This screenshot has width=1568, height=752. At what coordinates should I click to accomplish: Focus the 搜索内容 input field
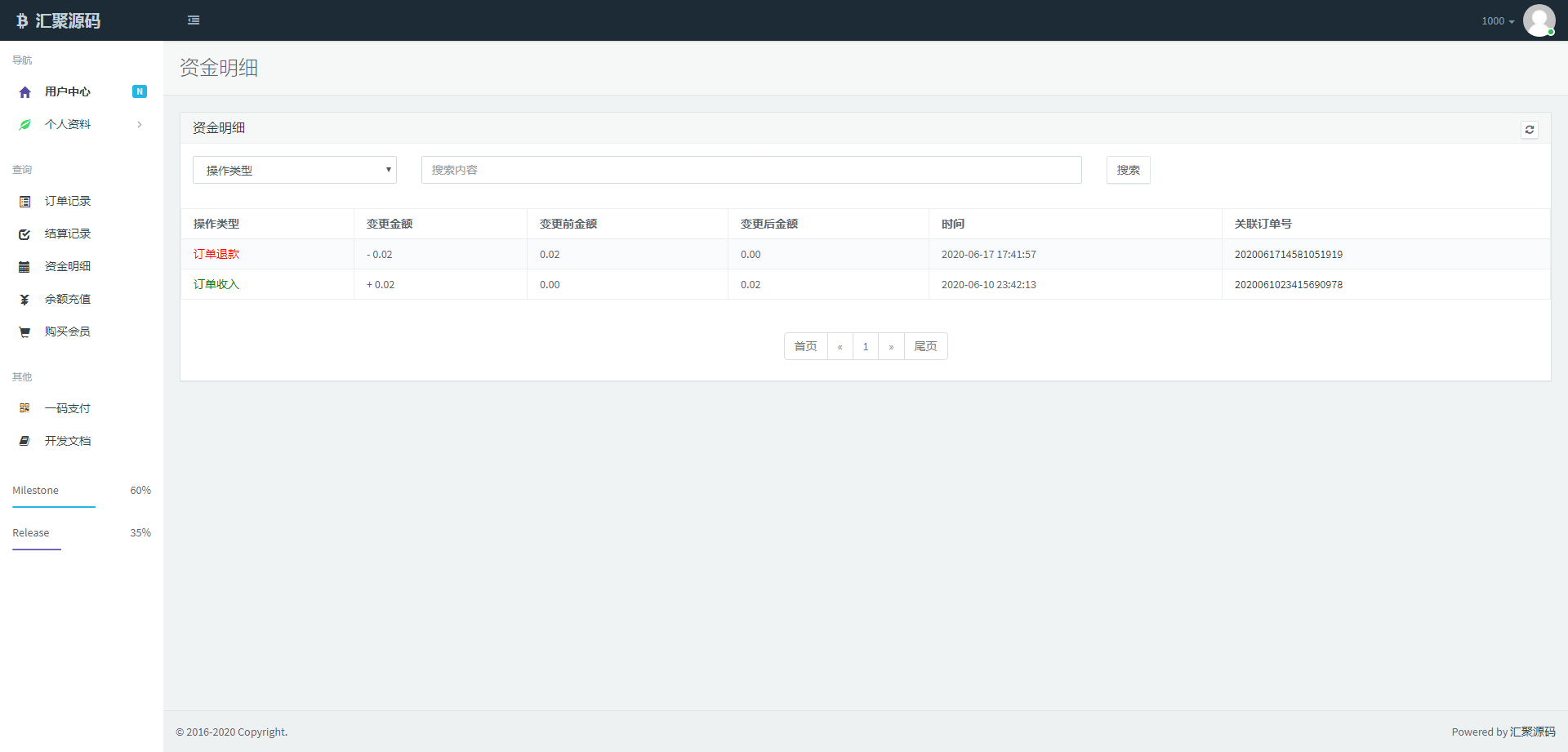tap(751, 170)
